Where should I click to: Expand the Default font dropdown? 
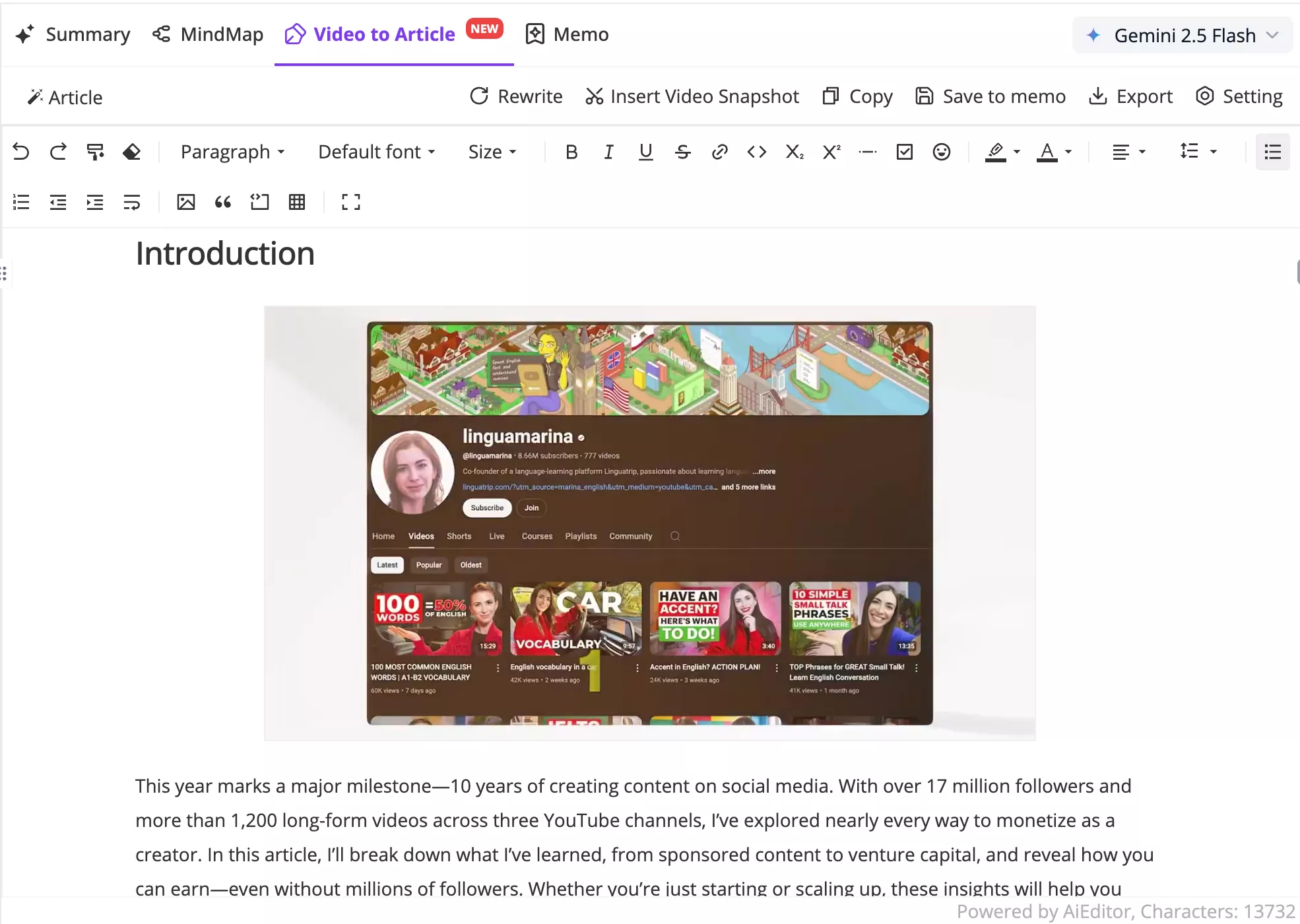click(x=376, y=152)
